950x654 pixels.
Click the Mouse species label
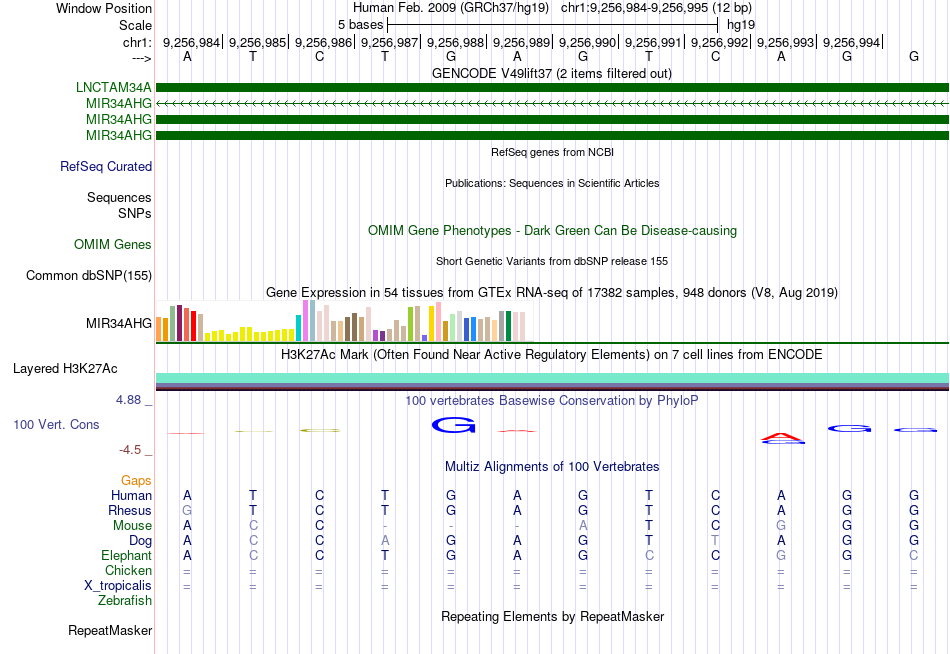(132, 526)
